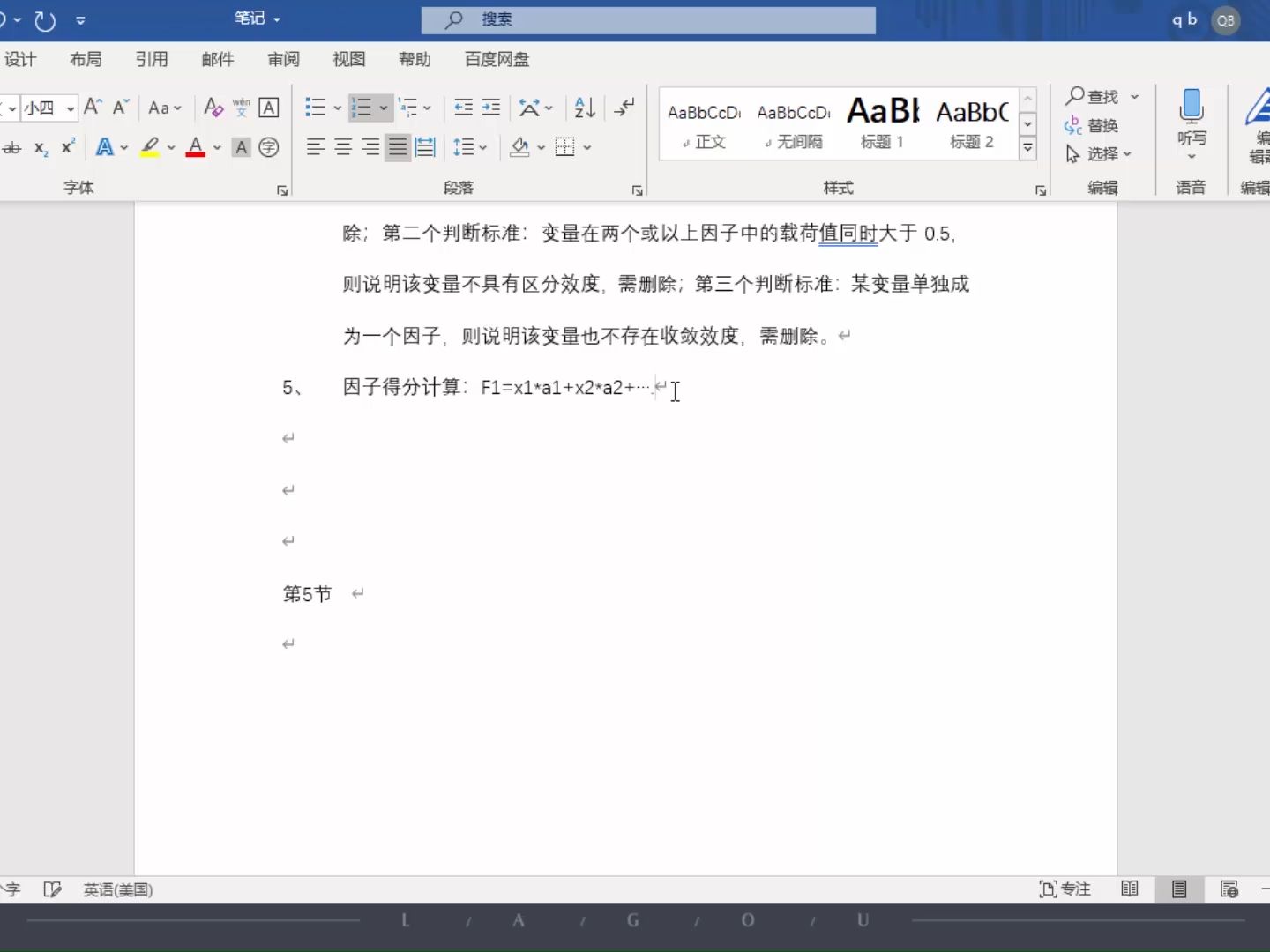Image resolution: width=1270 pixels, height=952 pixels.
Task: Toggle show paragraph marks icon
Action: pyautogui.click(x=624, y=108)
